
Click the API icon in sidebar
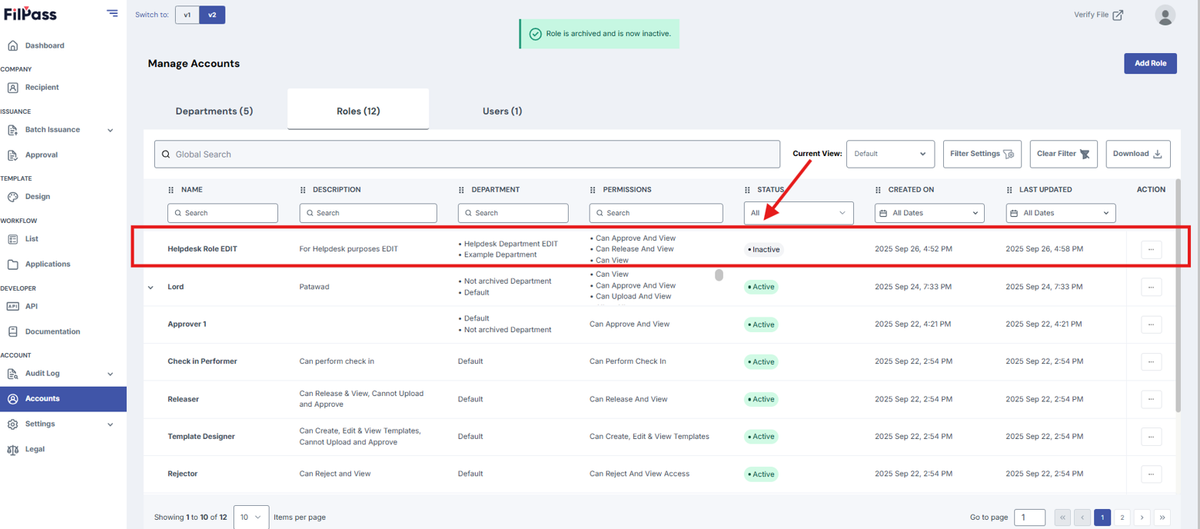13,306
